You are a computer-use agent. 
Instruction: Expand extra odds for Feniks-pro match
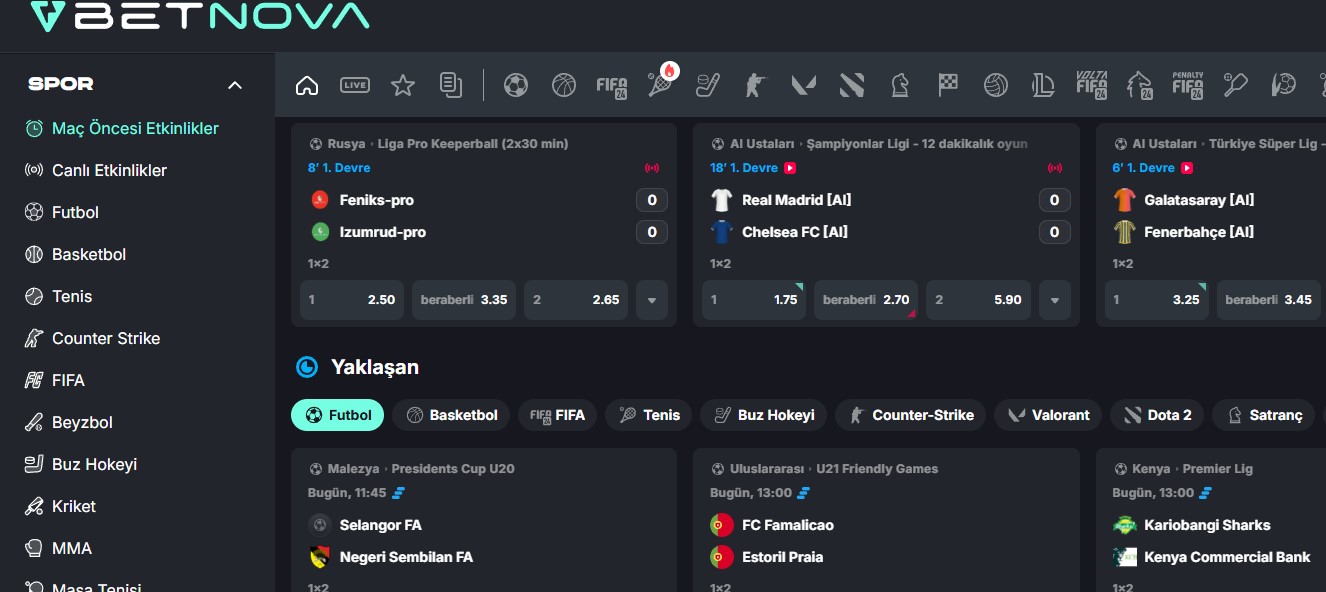click(651, 299)
